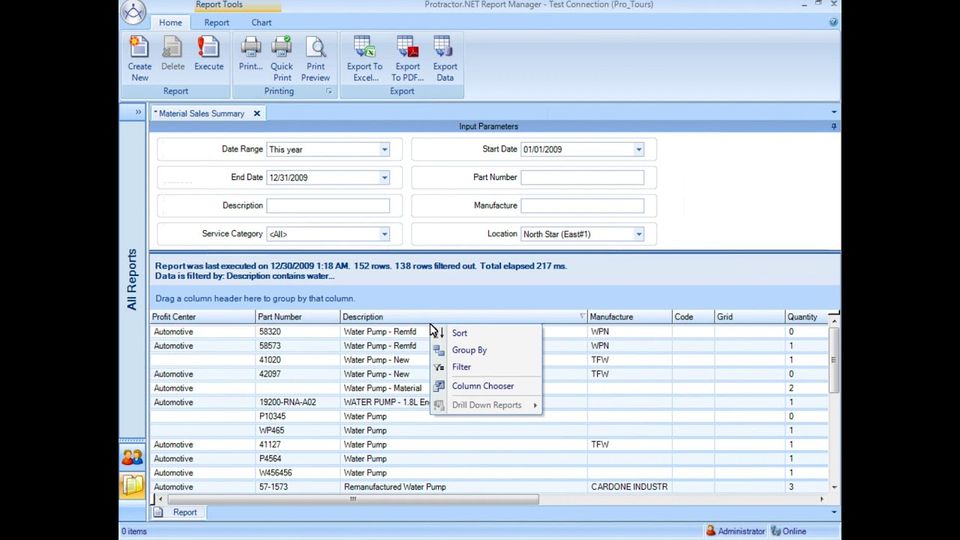This screenshot has width=960, height=540.
Task: Click the horizontal scrollbar of the grid
Action: pyautogui.click(x=352, y=499)
